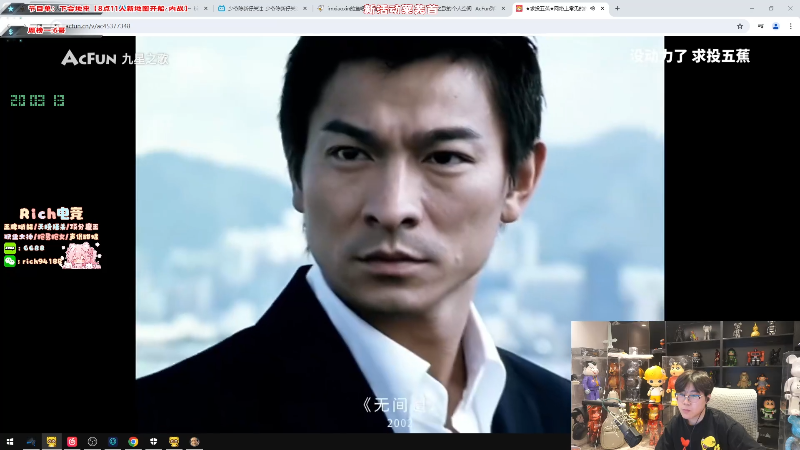This screenshot has height=450, width=800.
Task: Open the blue hexagon taskbar app
Action: [113, 442]
